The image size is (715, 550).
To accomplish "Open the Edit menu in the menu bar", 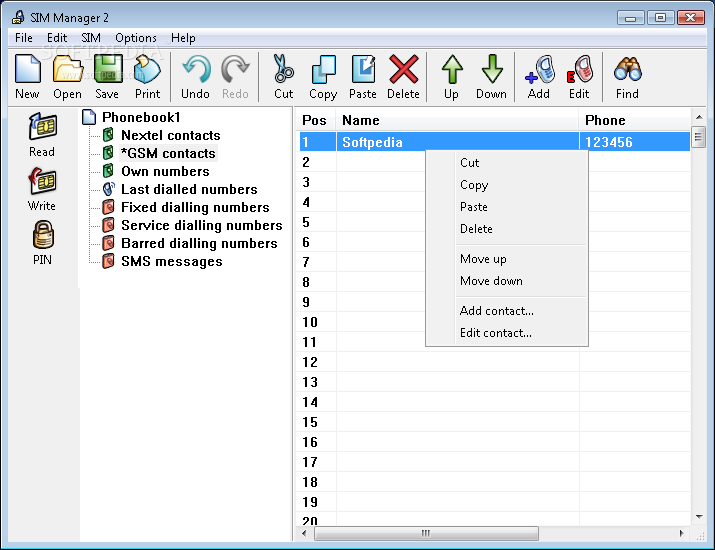I will [57, 38].
